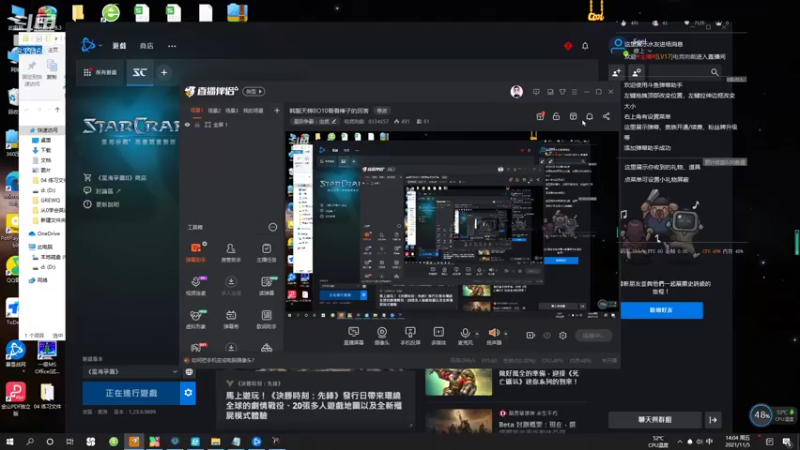Add 摄像头 camera source

[382, 336]
